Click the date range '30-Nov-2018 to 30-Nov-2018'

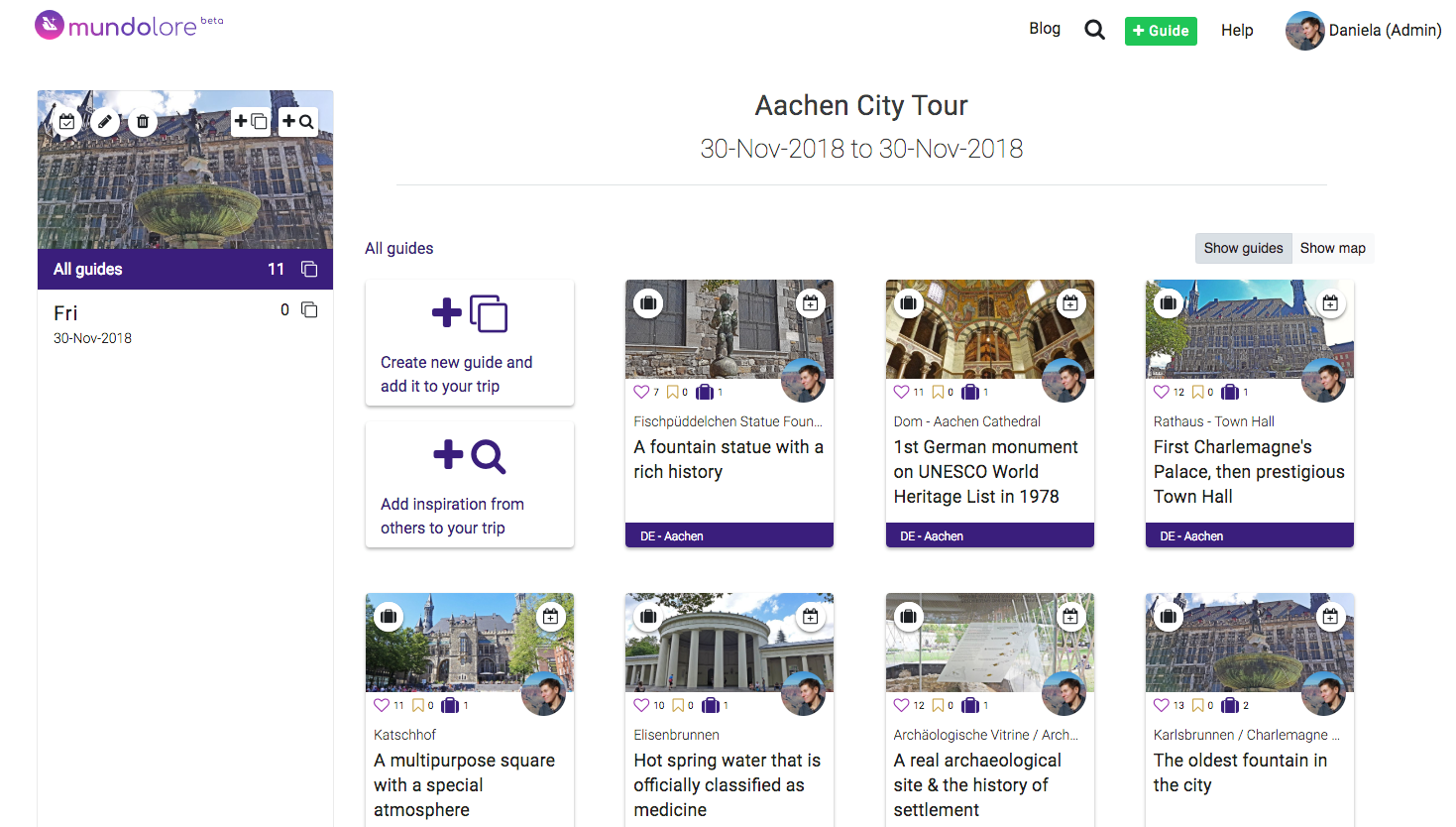tap(861, 149)
